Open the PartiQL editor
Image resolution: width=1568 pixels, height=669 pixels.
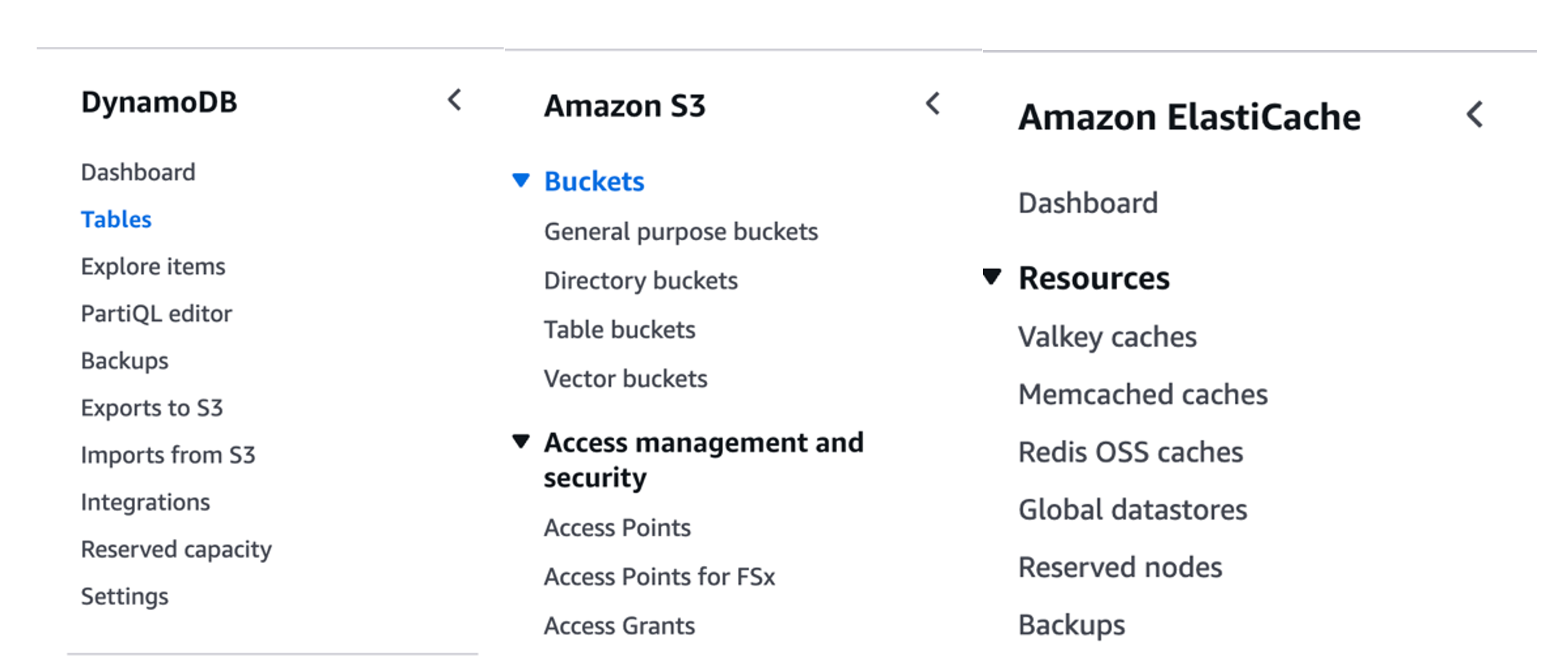[156, 314]
